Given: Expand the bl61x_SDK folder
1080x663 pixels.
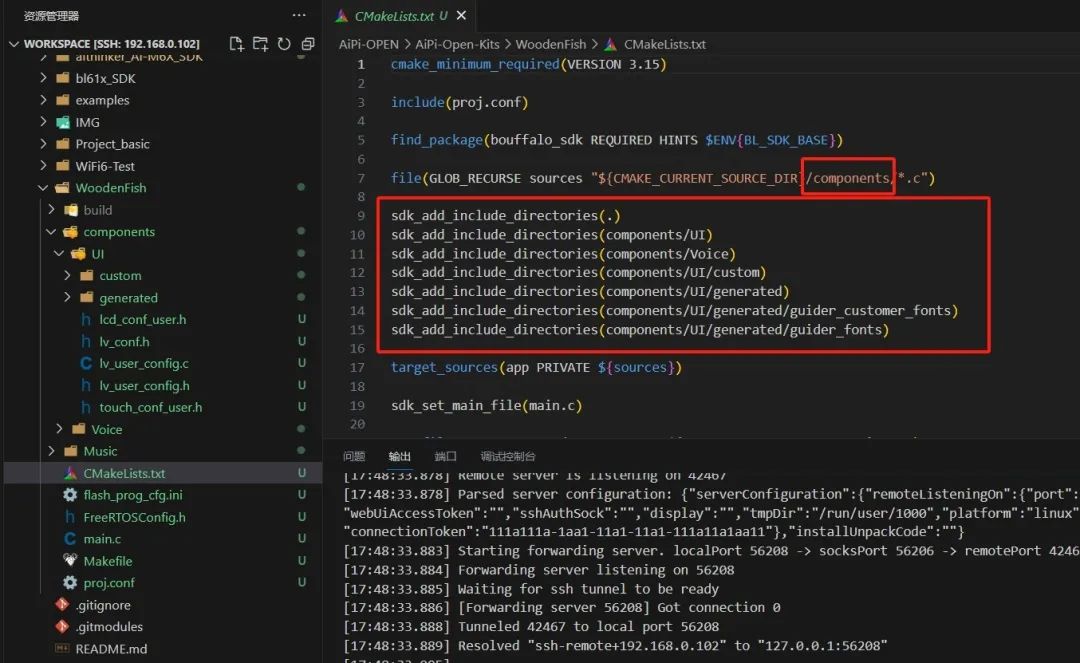Looking at the screenshot, I should pos(44,78).
